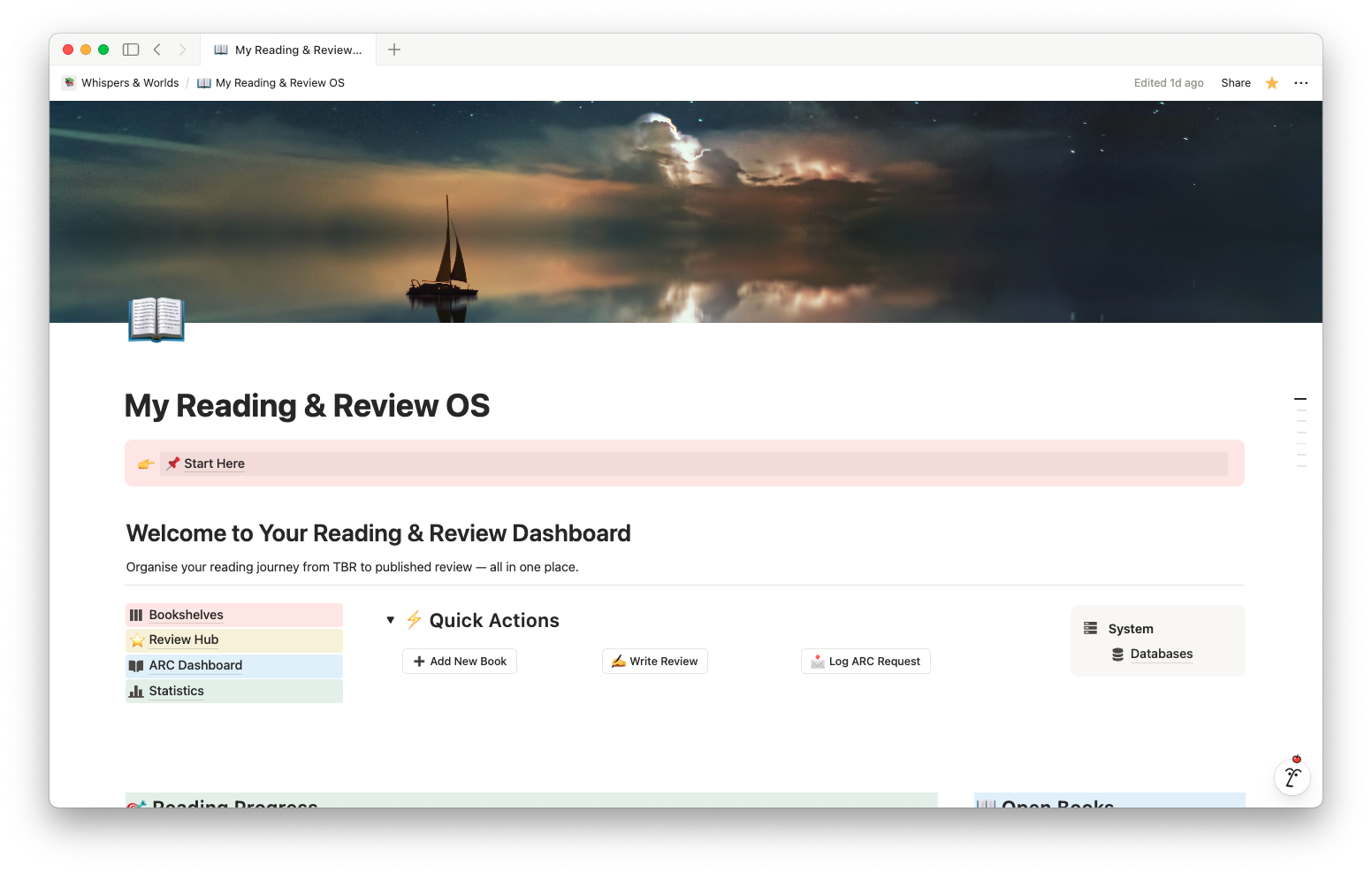The height and width of the screenshot is (873, 1372).
Task: Click the Share button
Action: click(1235, 83)
